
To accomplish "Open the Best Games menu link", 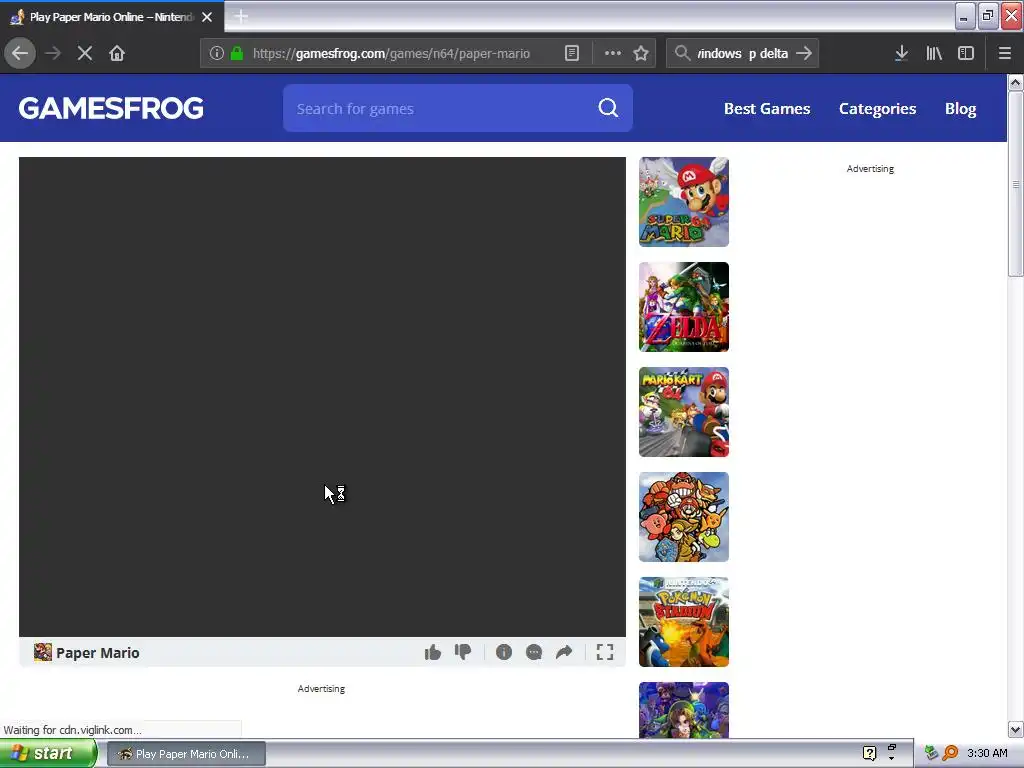I will 767,108.
